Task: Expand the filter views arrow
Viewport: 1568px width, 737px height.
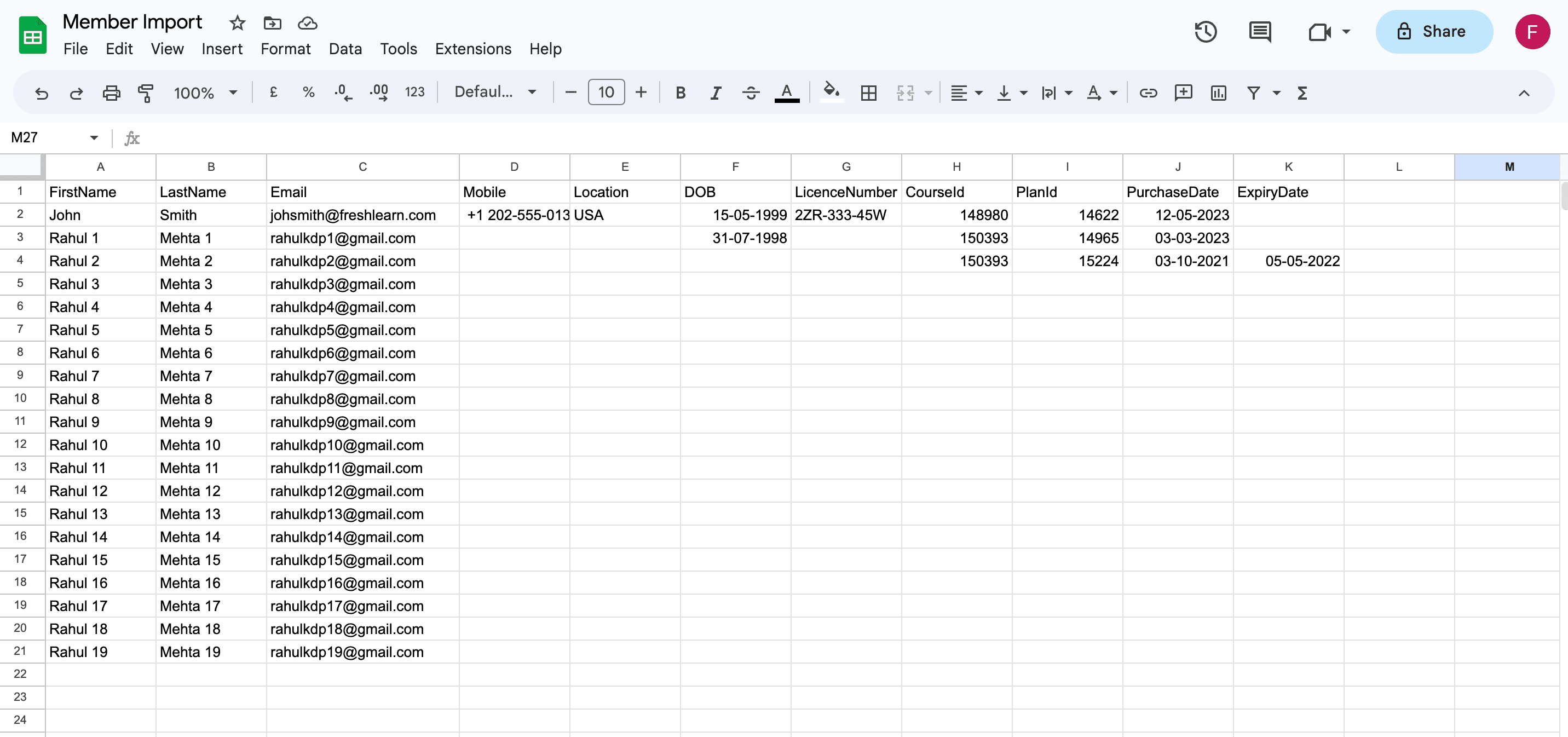Action: [1276, 93]
